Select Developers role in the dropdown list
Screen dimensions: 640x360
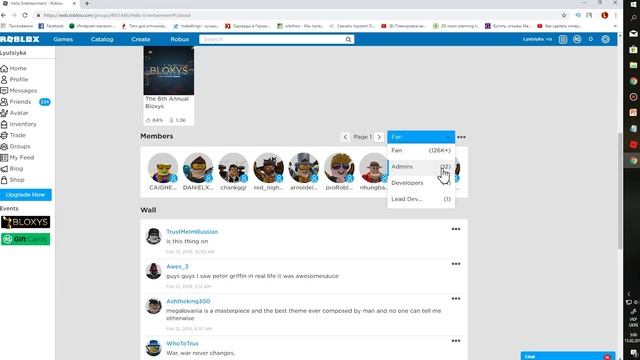tap(421, 183)
